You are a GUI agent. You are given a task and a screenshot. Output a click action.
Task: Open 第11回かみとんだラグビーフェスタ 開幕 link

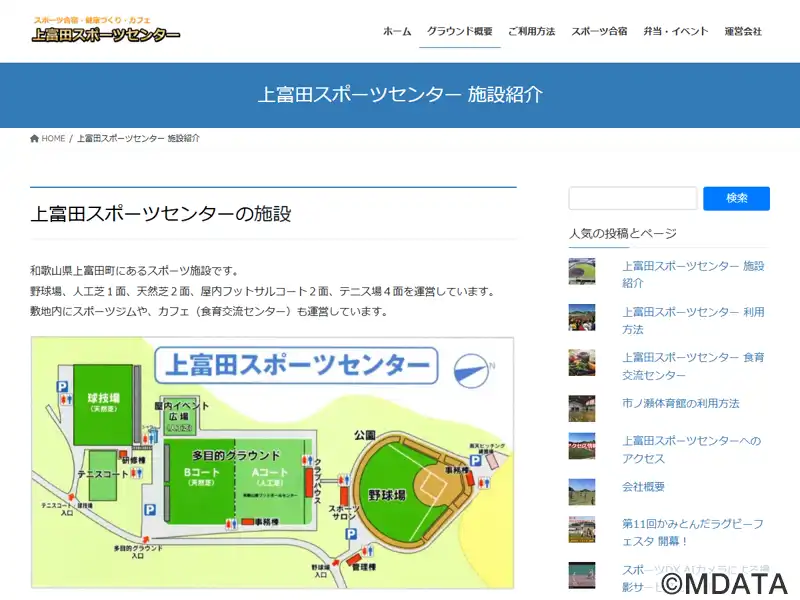point(692,532)
